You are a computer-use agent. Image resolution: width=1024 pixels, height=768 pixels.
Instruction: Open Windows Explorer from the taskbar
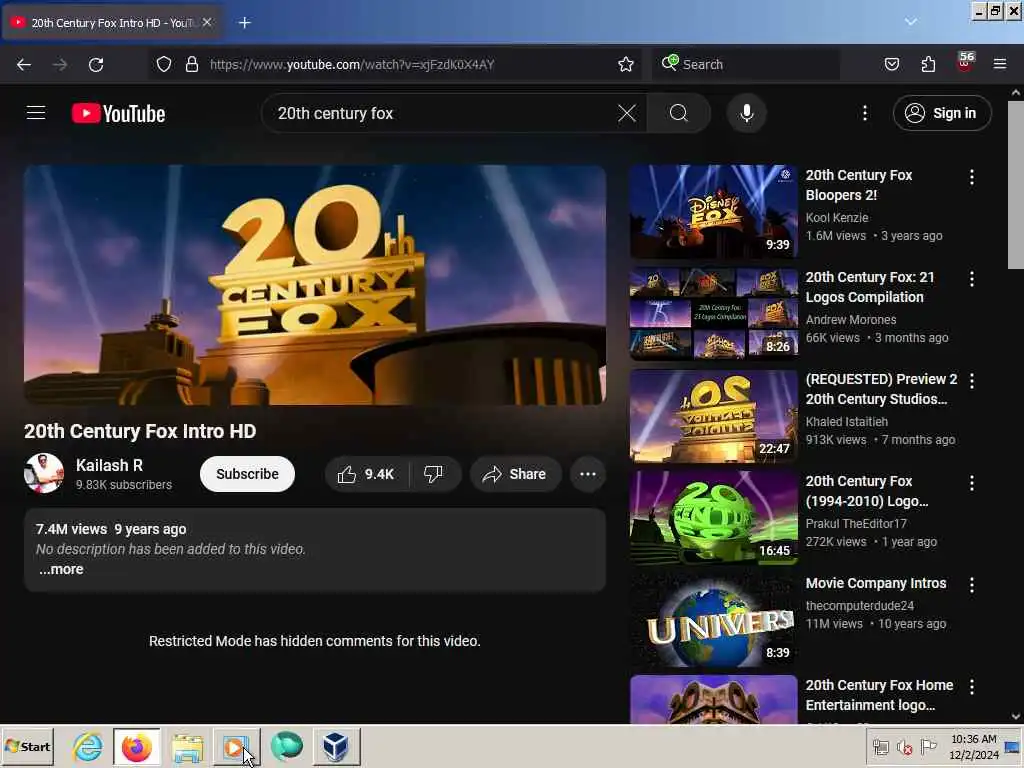(187, 747)
